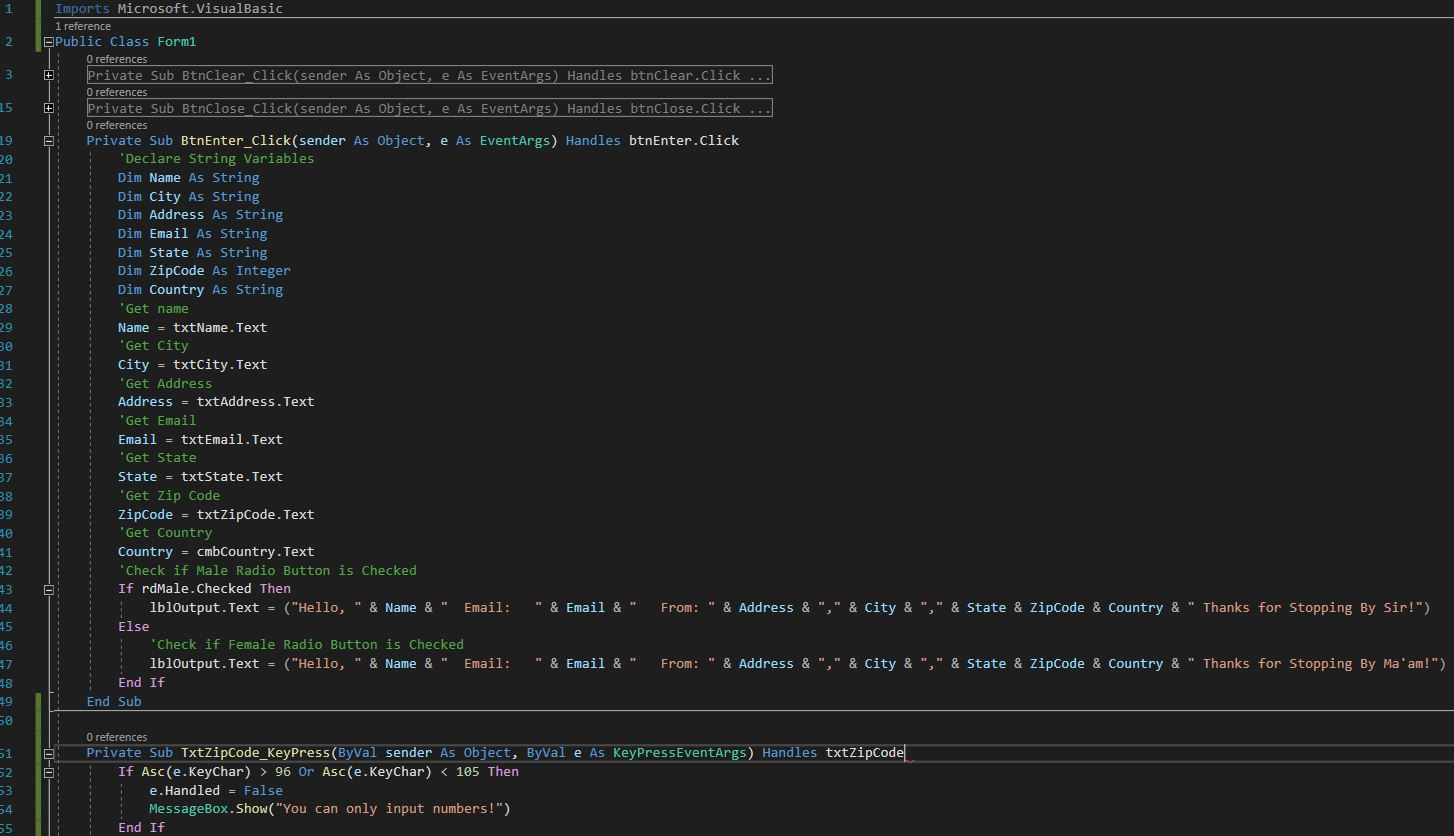The width and height of the screenshot is (1454, 836).
Task: Click the '...' to preview collapsed BtnClear_Click
Action: 762,74
